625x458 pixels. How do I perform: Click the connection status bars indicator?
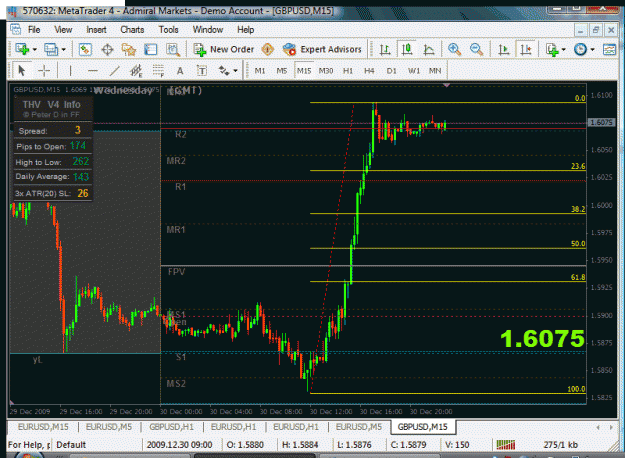(505, 444)
